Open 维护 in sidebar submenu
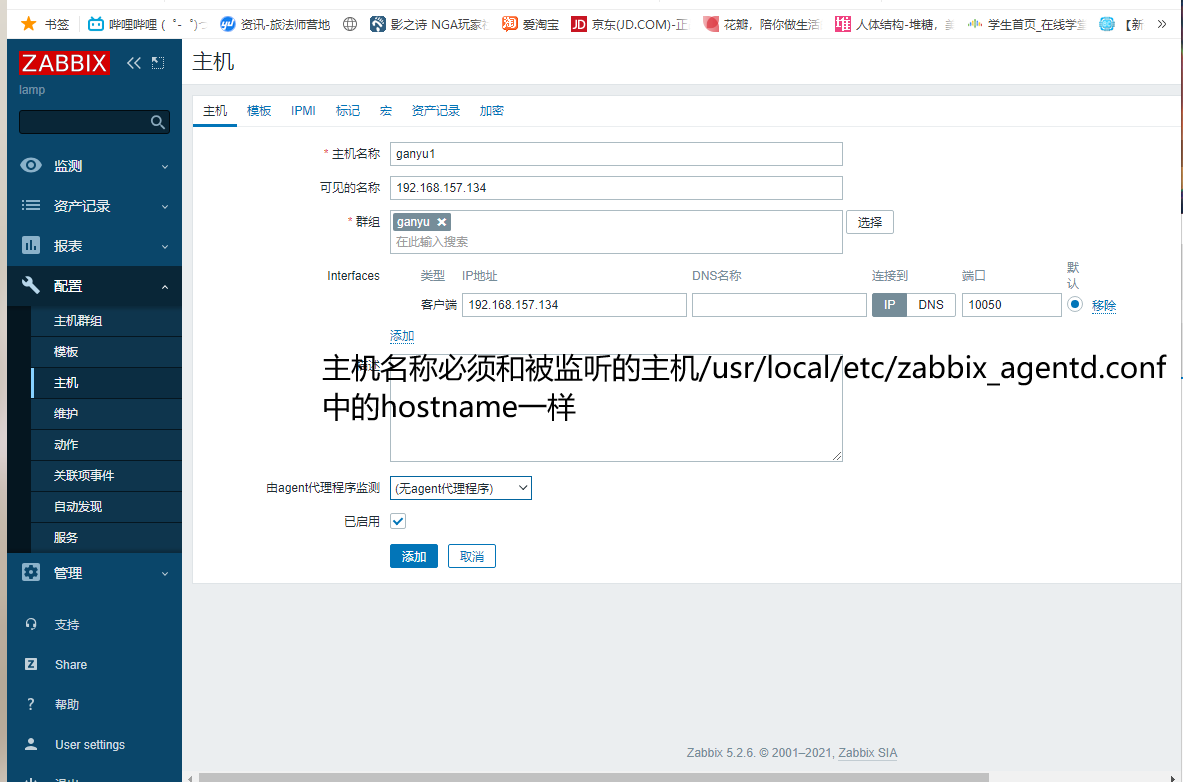 (x=106, y=414)
